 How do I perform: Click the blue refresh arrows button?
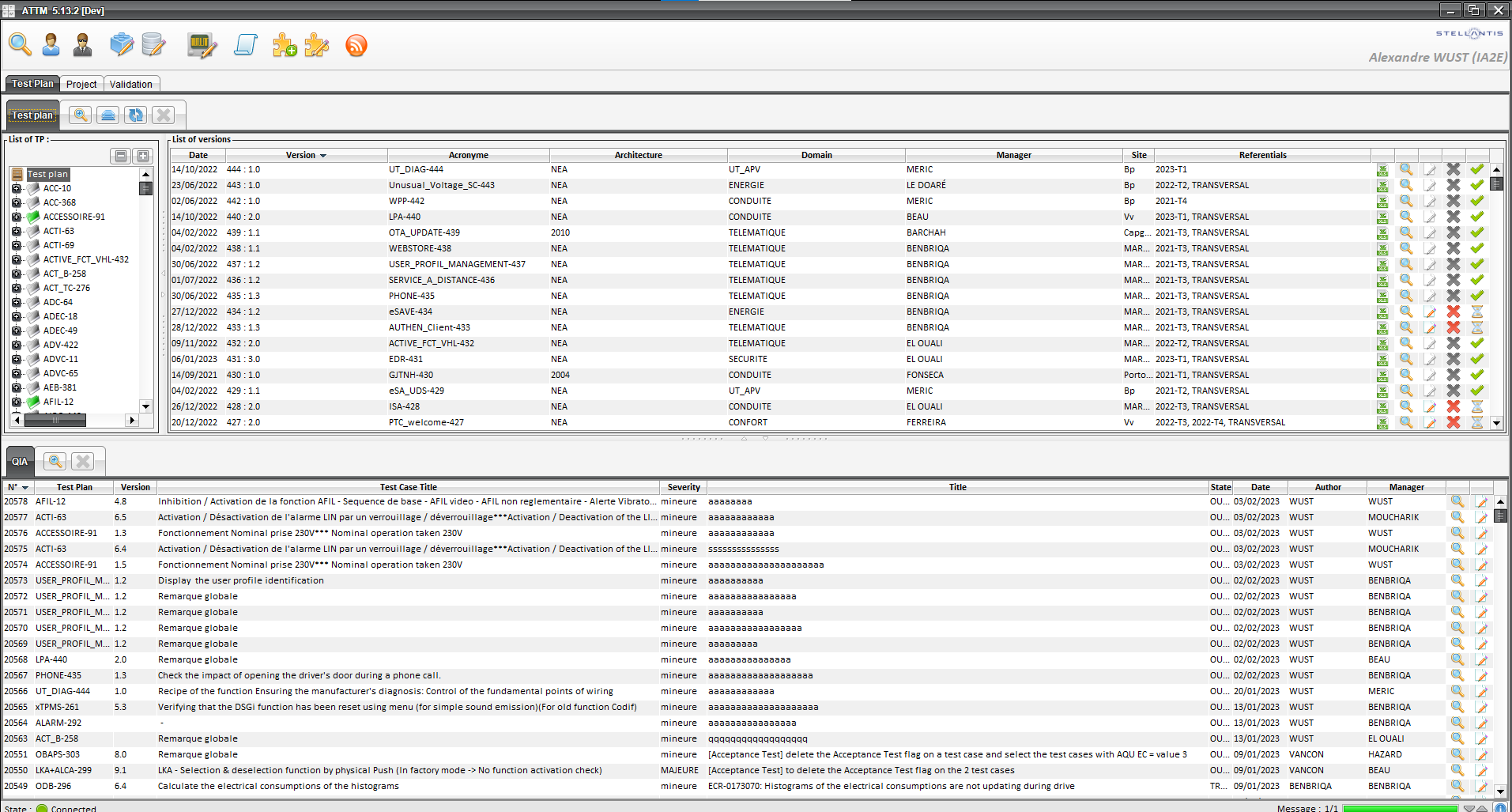(x=136, y=115)
